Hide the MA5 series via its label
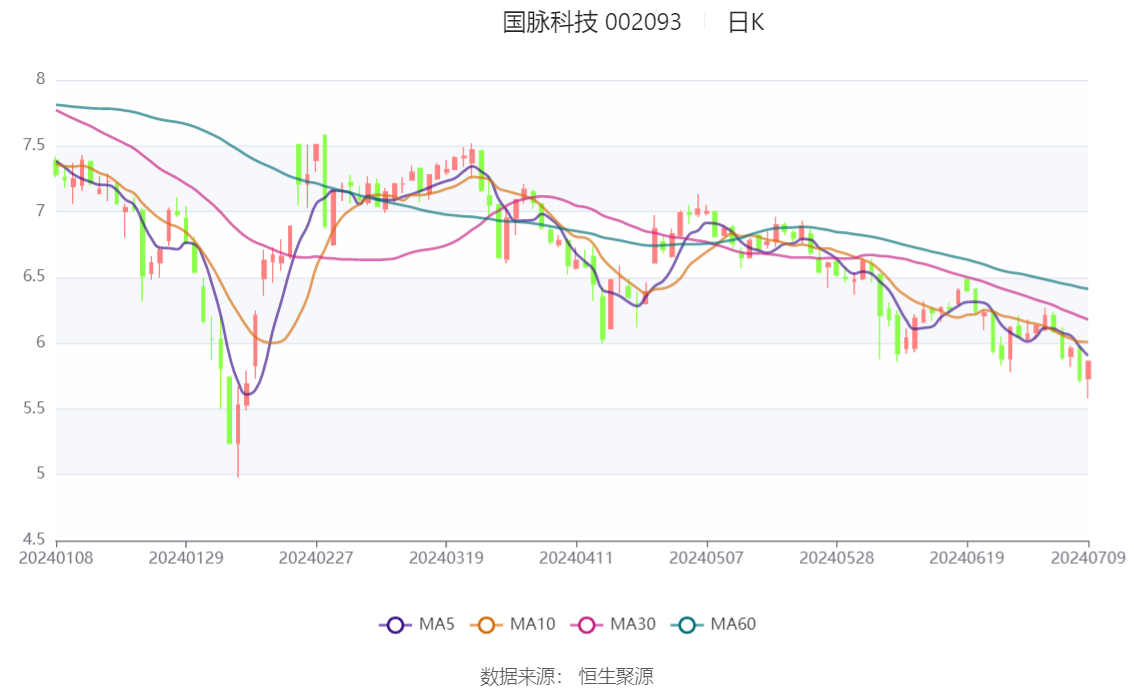Image resolution: width=1134 pixels, height=689 pixels. 437,625
